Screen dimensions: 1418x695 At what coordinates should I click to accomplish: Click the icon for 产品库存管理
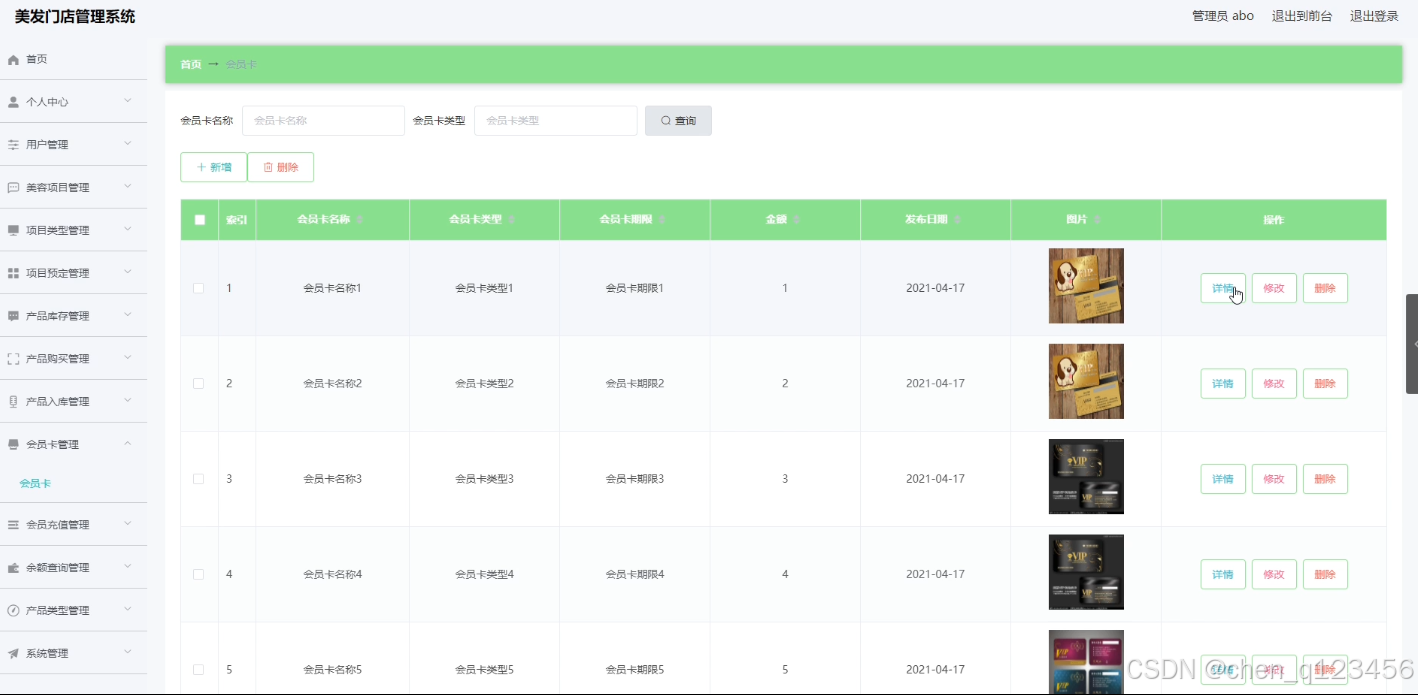click(x=13, y=316)
